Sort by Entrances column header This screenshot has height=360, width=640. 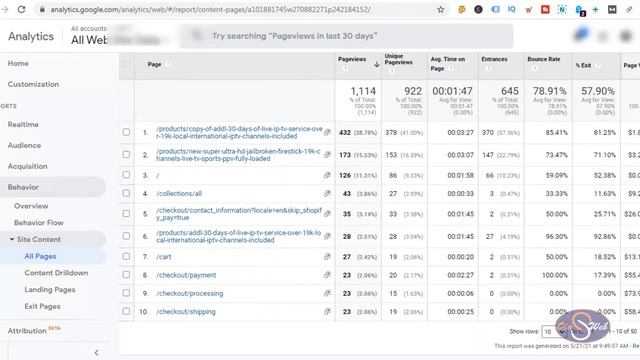pyautogui.click(x=494, y=59)
